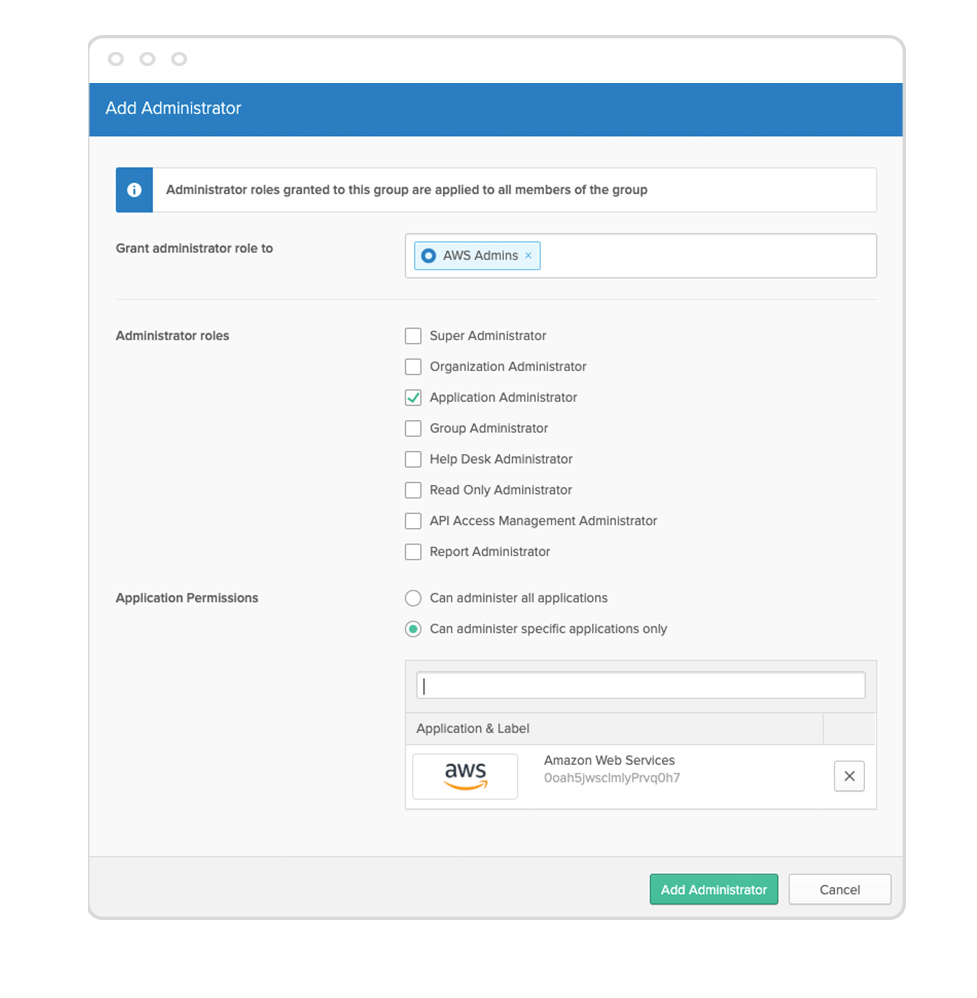Cancel the Add Administrator dialog

click(x=840, y=889)
